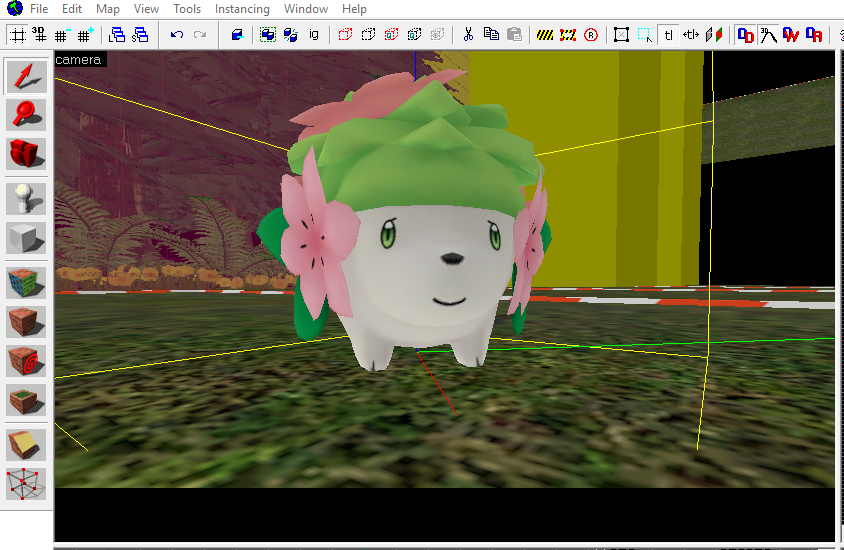
Task: Click the Save window state icon
Action: click(140, 35)
